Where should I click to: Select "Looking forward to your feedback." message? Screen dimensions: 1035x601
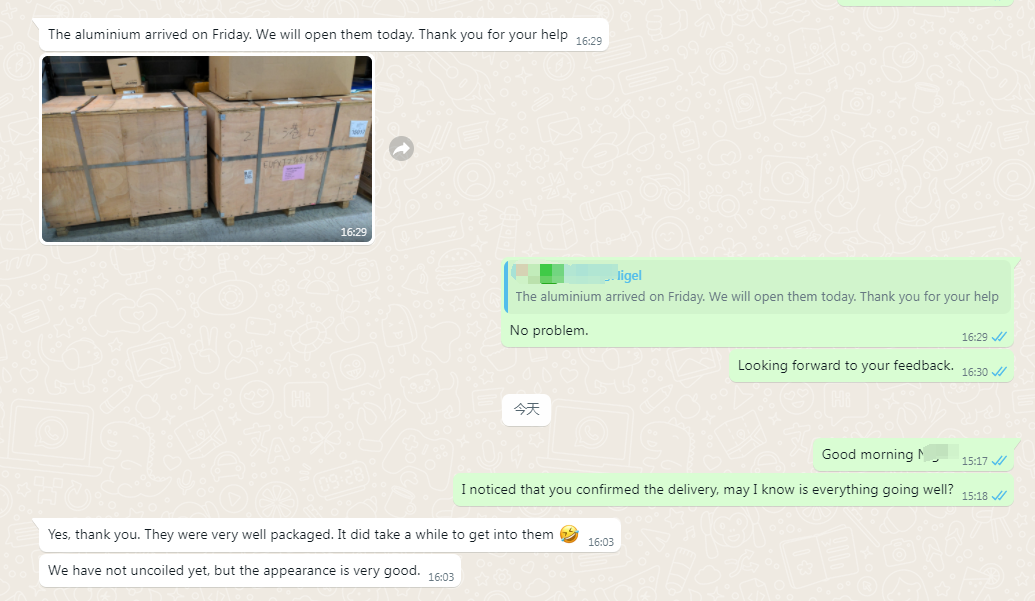(x=846, y=365)
